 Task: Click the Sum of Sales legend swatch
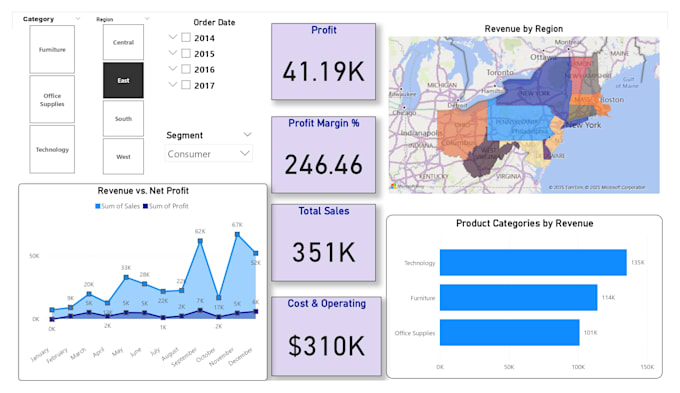[x=98, y=206]
